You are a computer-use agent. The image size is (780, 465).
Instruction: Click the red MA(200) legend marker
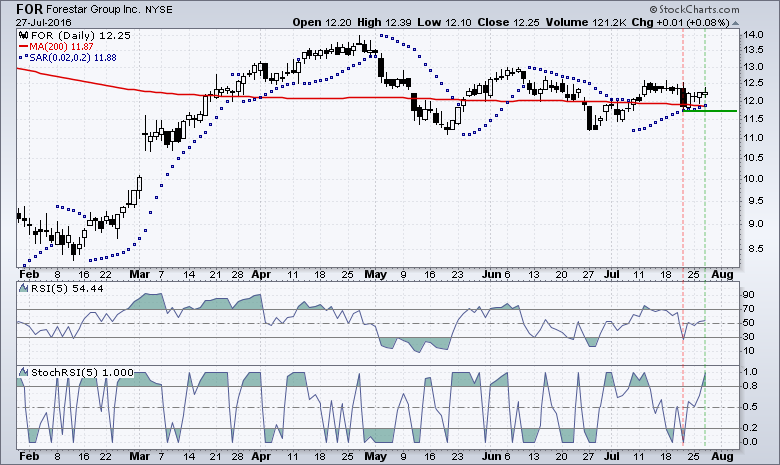(x=26, y=46)
